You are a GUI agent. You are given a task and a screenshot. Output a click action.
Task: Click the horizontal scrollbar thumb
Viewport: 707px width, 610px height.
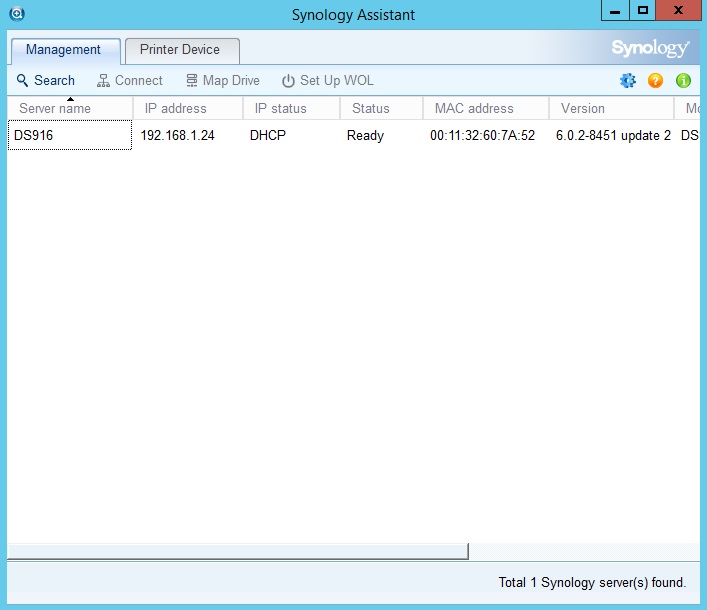238,551
